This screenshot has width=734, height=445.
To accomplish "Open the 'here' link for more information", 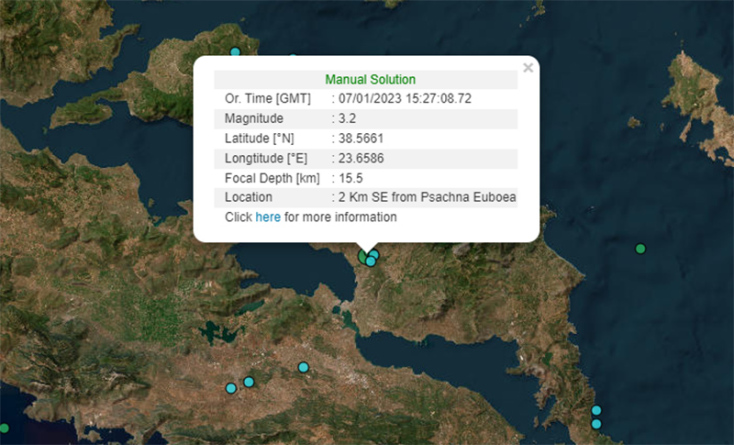I will 268,217.
